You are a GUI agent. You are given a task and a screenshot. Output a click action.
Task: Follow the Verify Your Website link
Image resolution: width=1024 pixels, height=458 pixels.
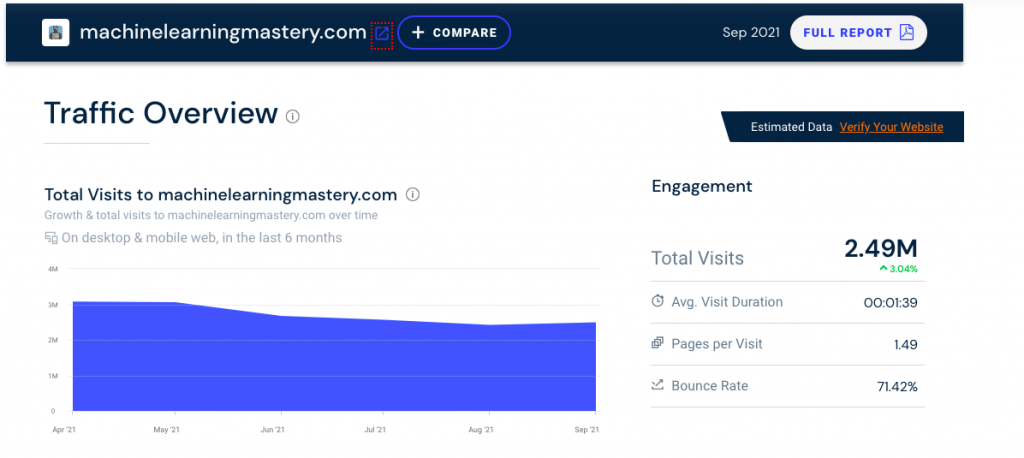(891, 127)
